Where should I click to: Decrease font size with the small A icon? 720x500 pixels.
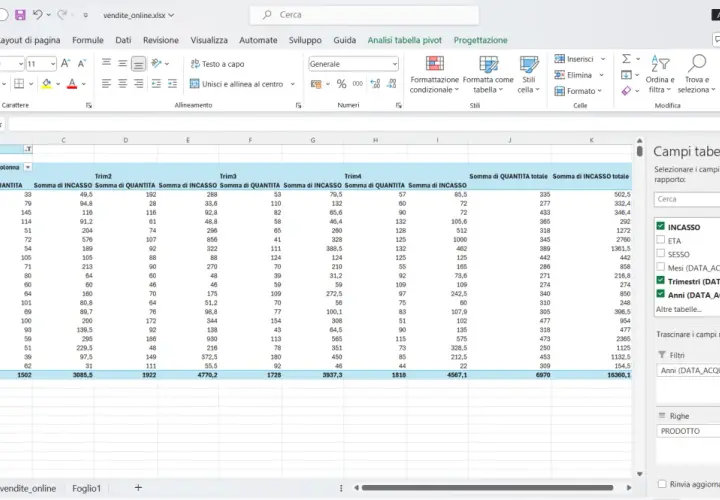pos(82,63)
